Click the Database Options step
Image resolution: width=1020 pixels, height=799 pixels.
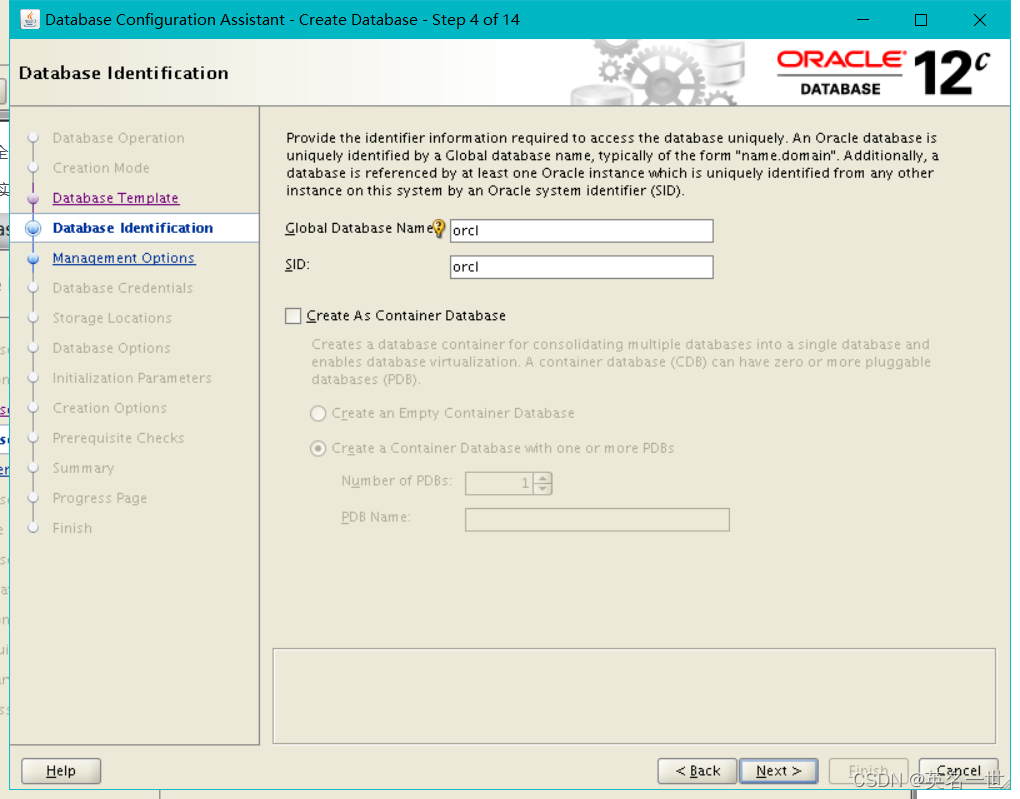111,347
